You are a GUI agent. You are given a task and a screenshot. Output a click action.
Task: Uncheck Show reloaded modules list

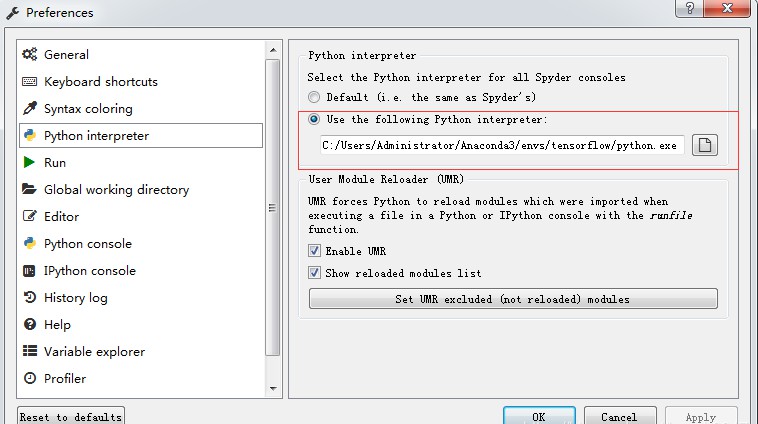click(314, 273)
